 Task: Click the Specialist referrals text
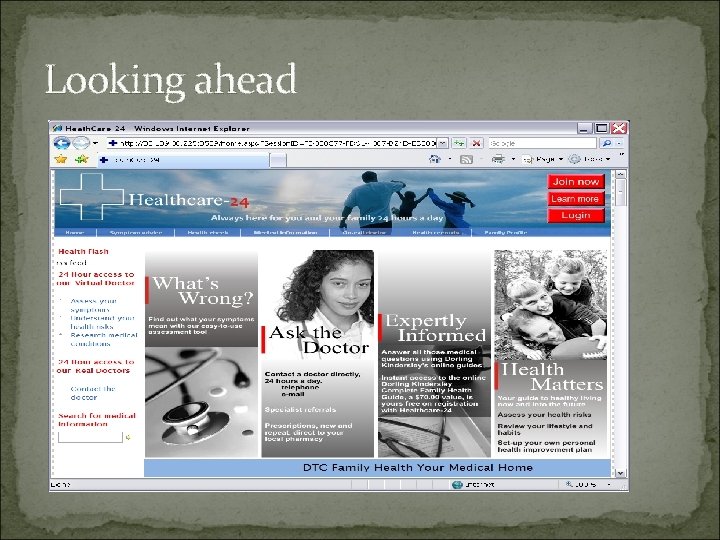[x=300, y=410]
